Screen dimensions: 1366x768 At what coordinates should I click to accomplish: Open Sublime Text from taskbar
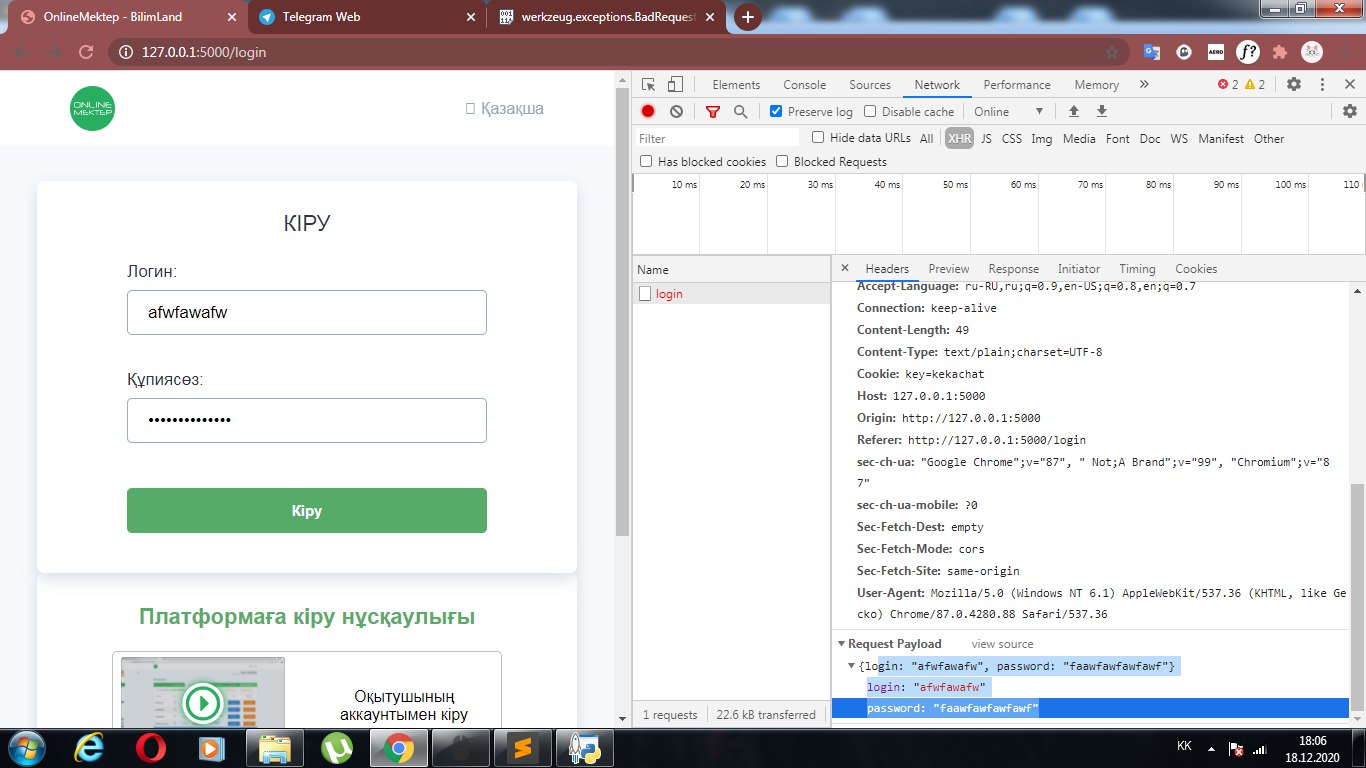tap(521, 747)
